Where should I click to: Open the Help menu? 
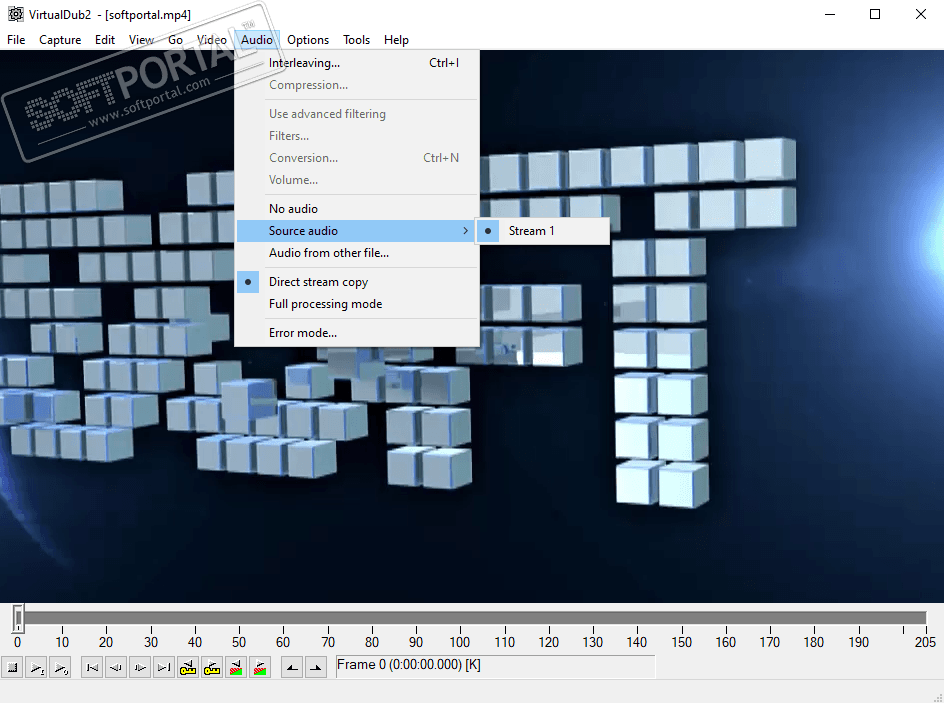[396, 40]
